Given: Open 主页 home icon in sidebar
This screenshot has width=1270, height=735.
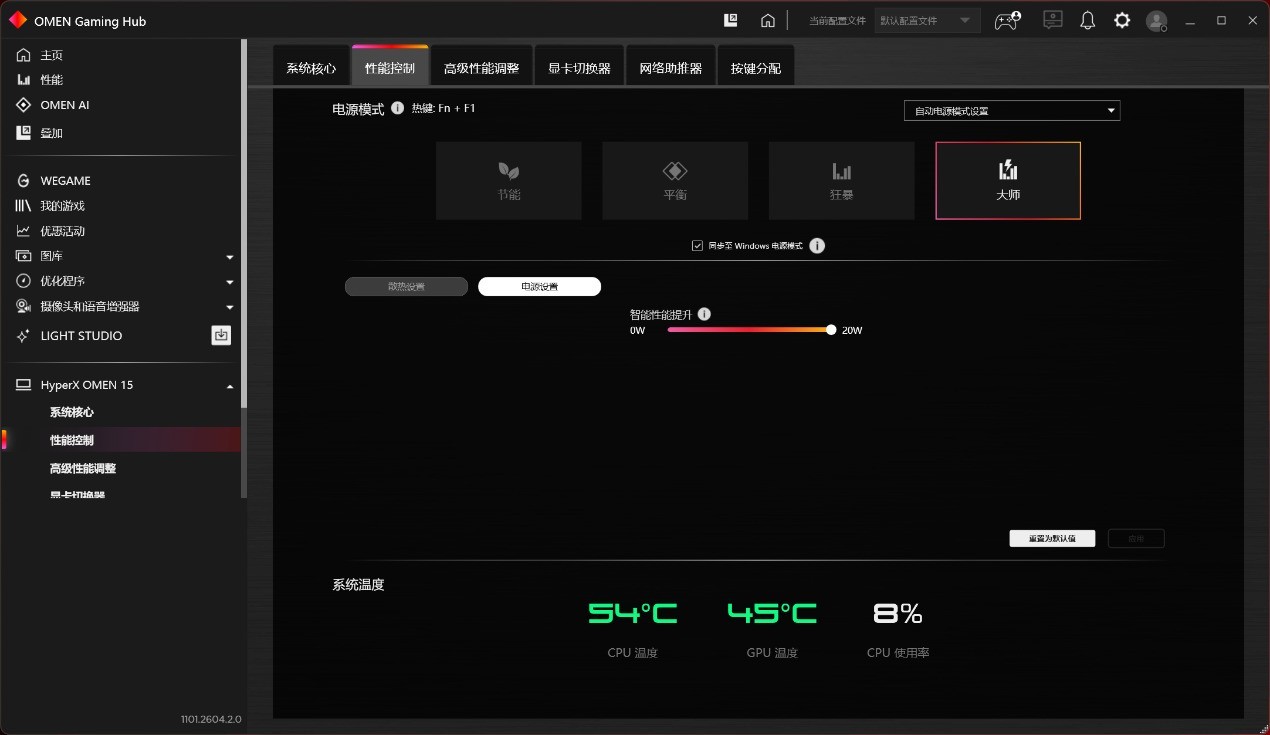Looking at the screenshot, I should click(x=23, y=55).
